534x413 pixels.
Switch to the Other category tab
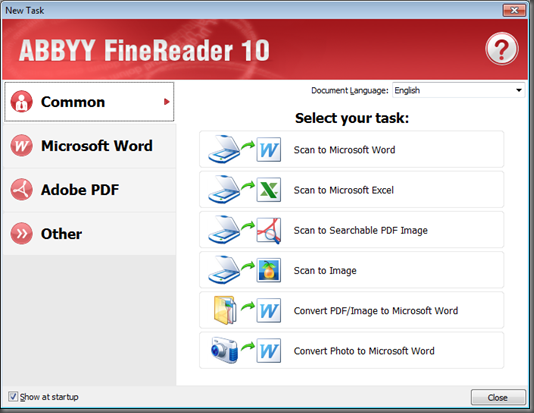(x=90, y=234)
